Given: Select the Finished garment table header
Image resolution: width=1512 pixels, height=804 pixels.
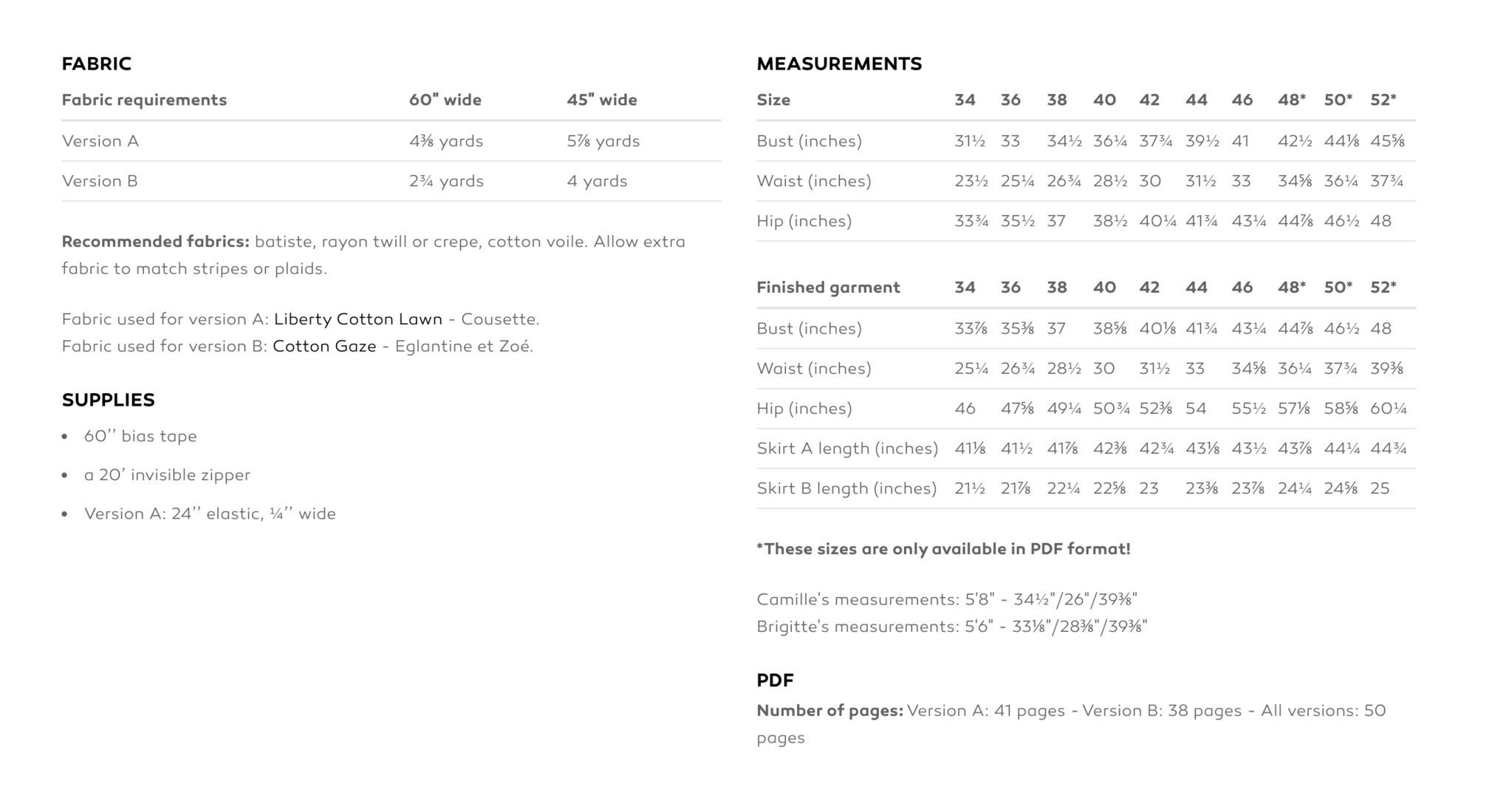Looking at the screenshot, I should coord(828,287).
